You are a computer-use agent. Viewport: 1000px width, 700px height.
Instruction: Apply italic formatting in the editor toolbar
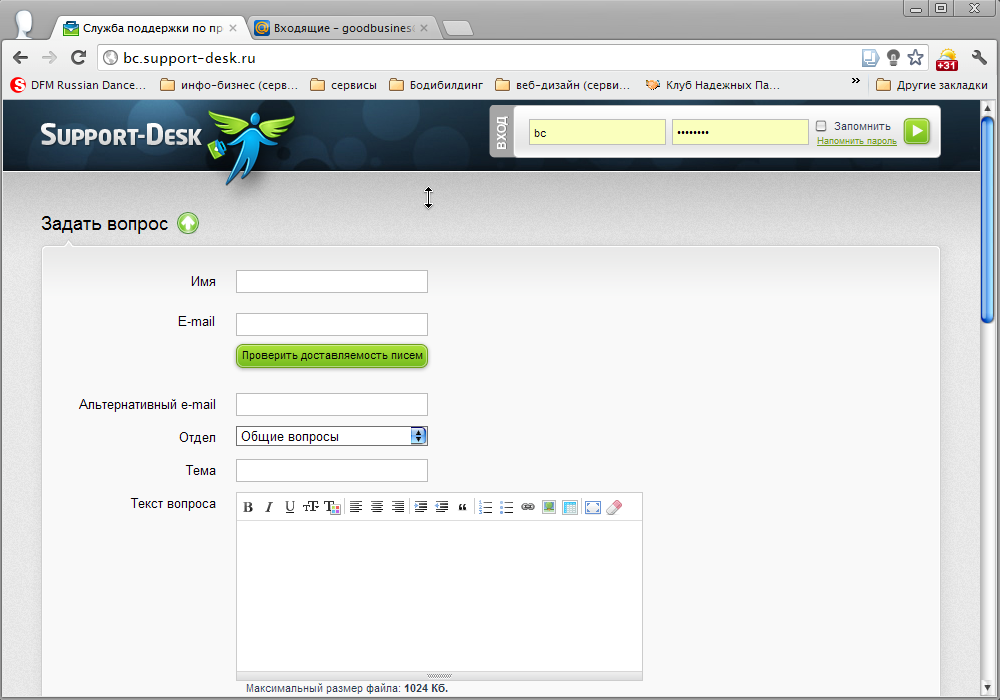269,507
